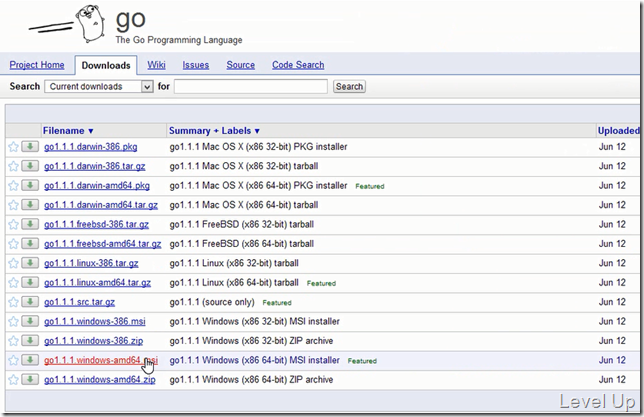The width and height of the screenshot is (644, 417).
Task: Star the go1.1.1.linux-amd64.tar.gz file
Action: coord(14,283)
